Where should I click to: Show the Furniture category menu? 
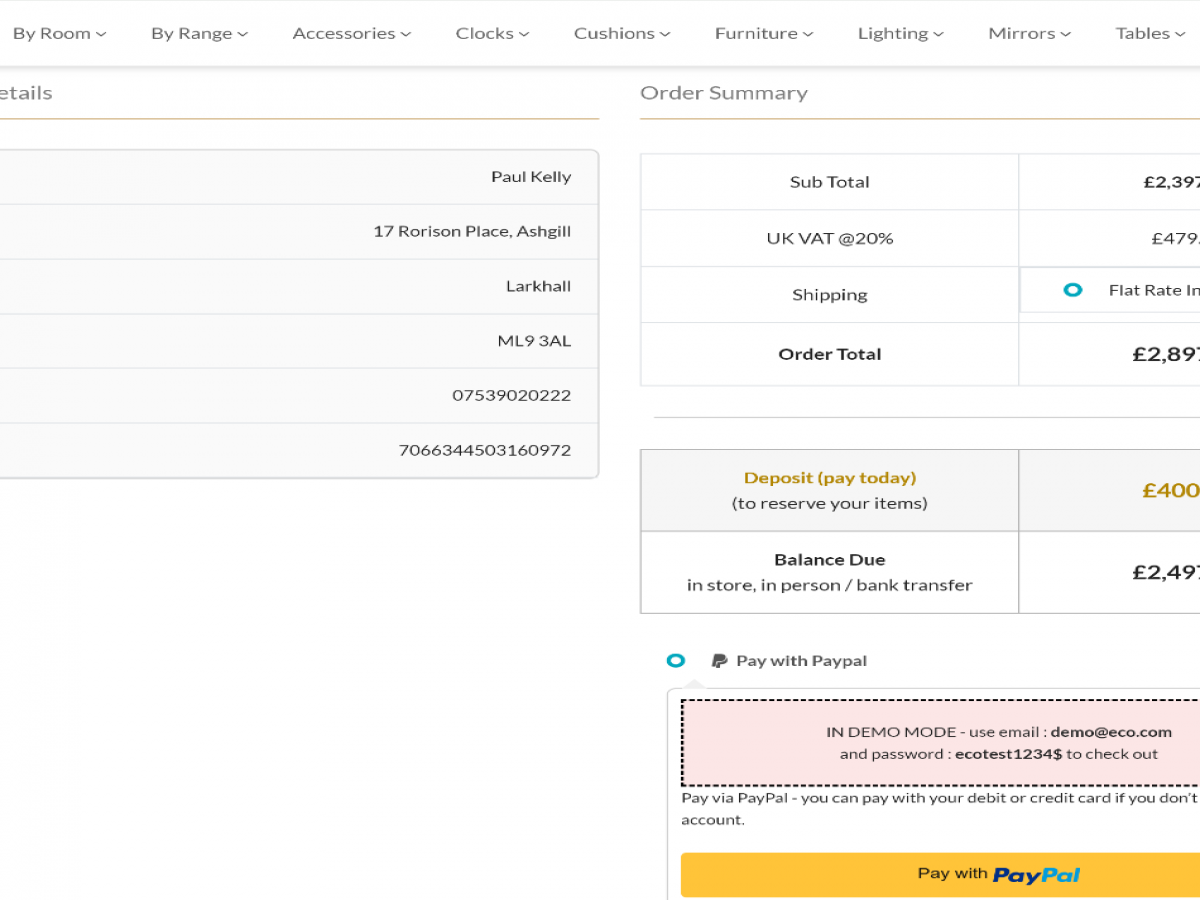[x=764, y=33]
